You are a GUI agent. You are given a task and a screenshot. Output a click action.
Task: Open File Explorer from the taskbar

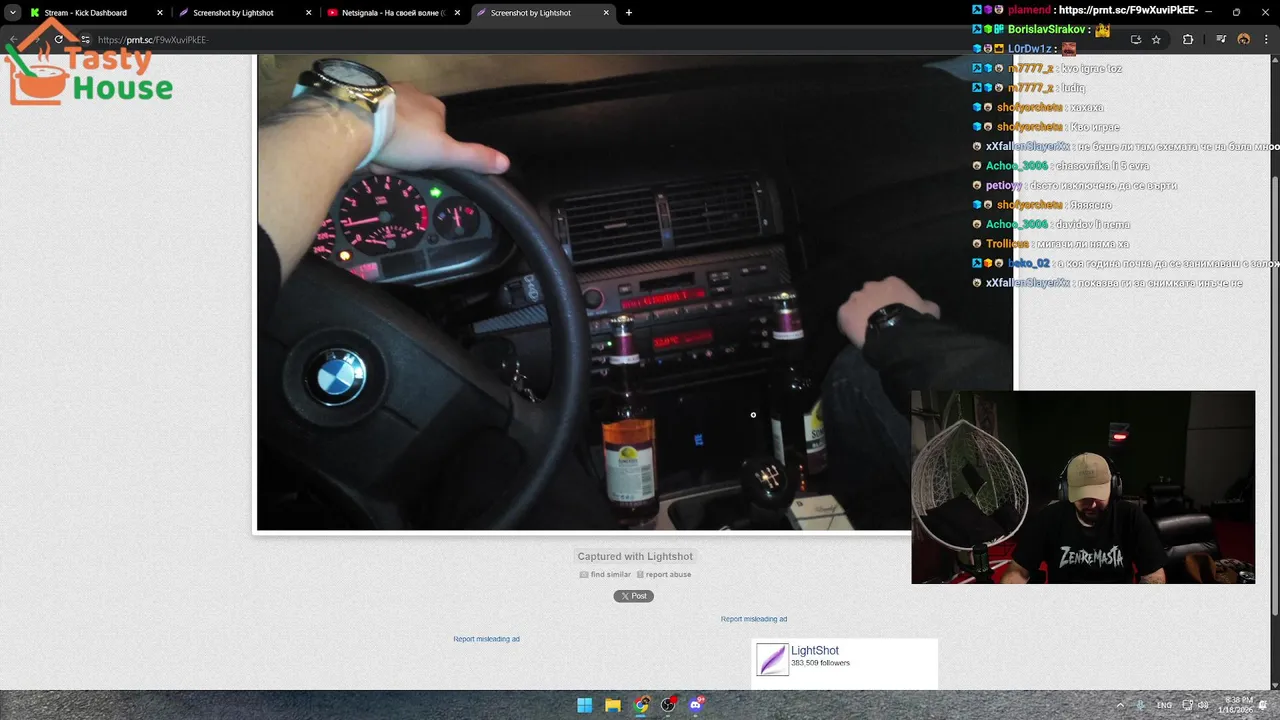click(613, 705)
